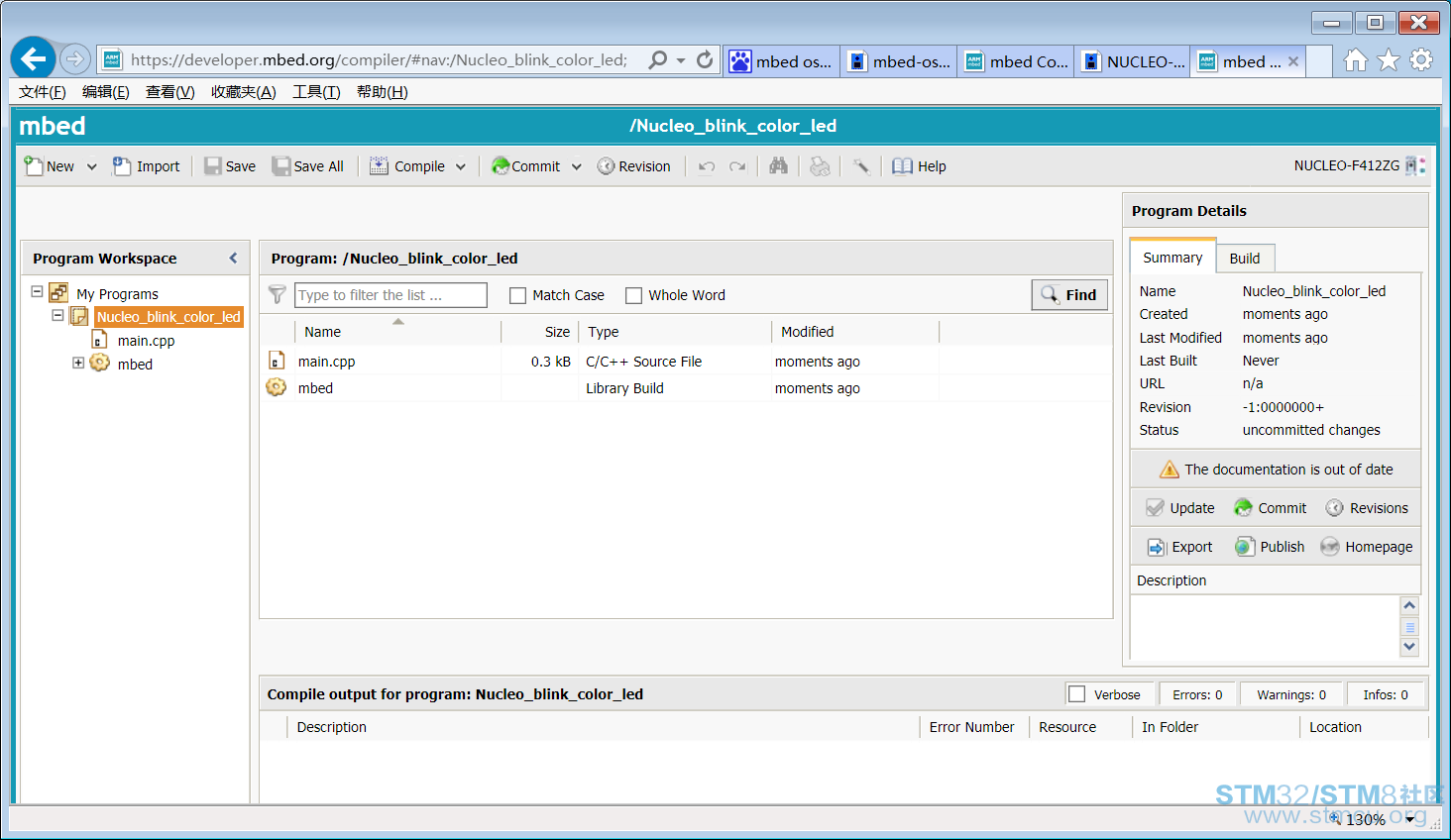
Task: Save the current file
Action: [230, 166]
